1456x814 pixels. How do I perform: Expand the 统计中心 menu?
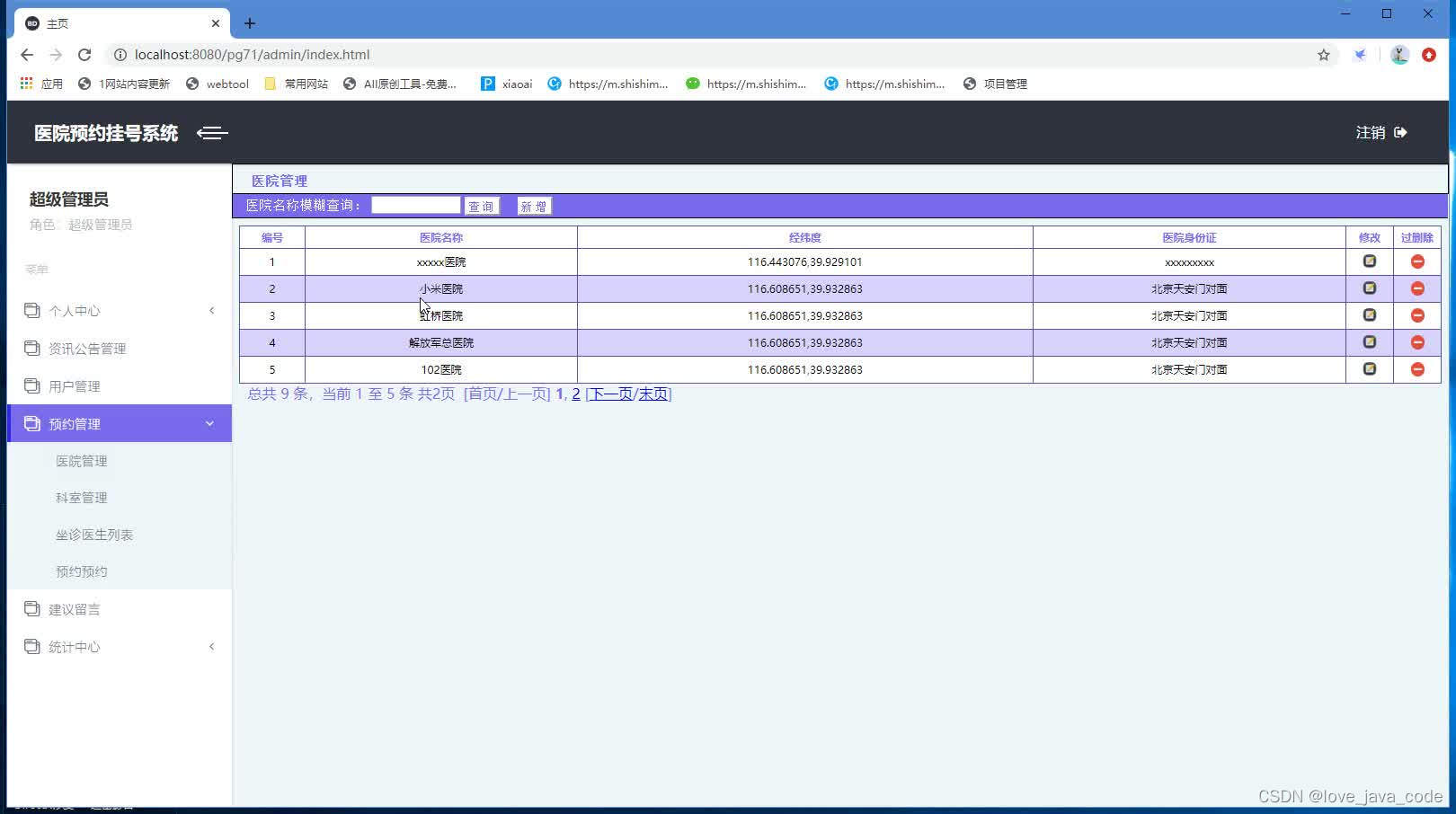pos(120,647)
